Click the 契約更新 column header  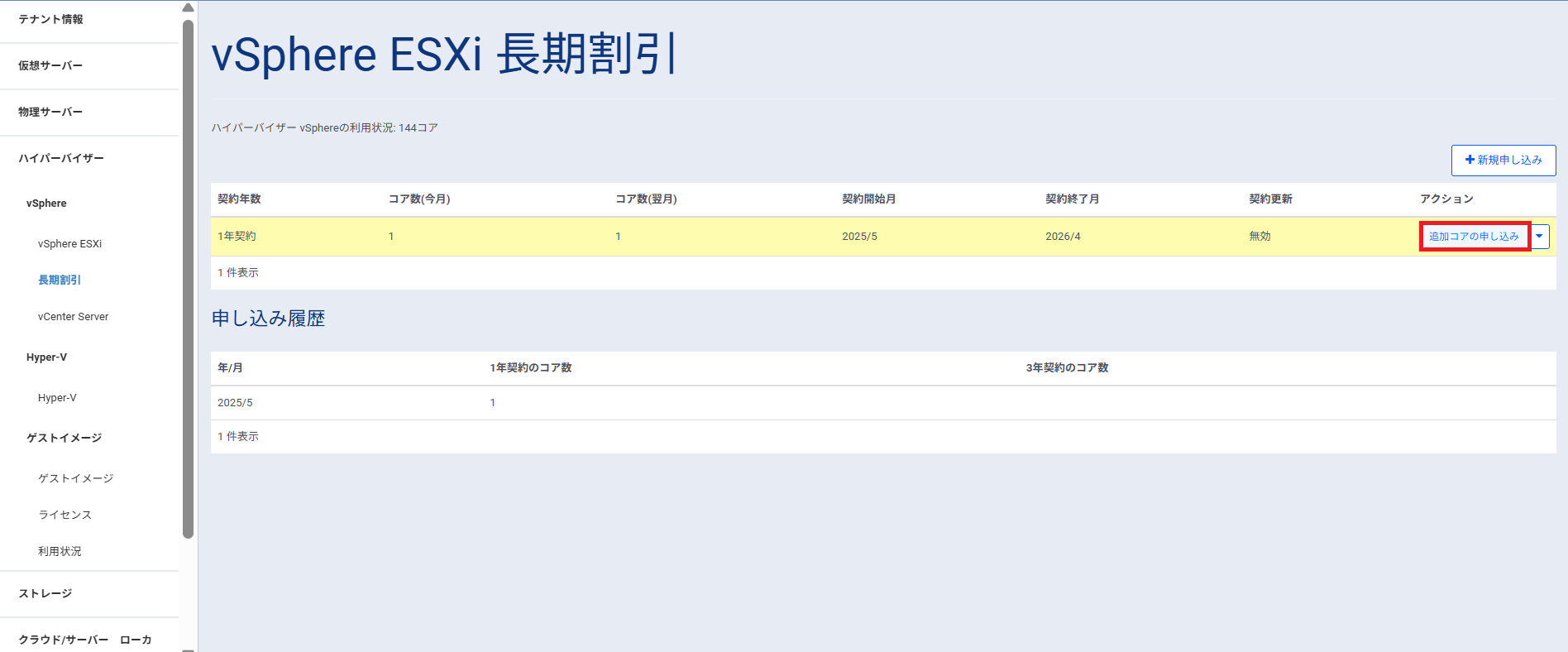pyautogui.click(x=1270, y=199)
